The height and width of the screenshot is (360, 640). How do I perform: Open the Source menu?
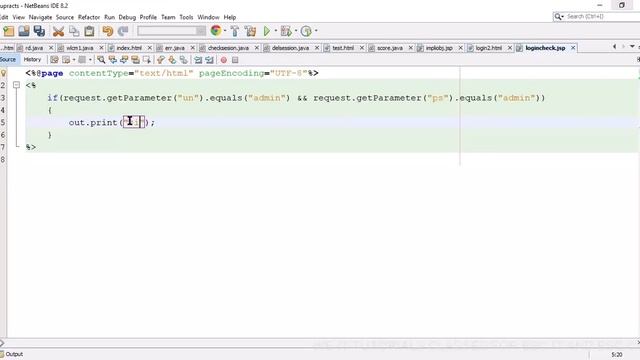click(65, 17)
